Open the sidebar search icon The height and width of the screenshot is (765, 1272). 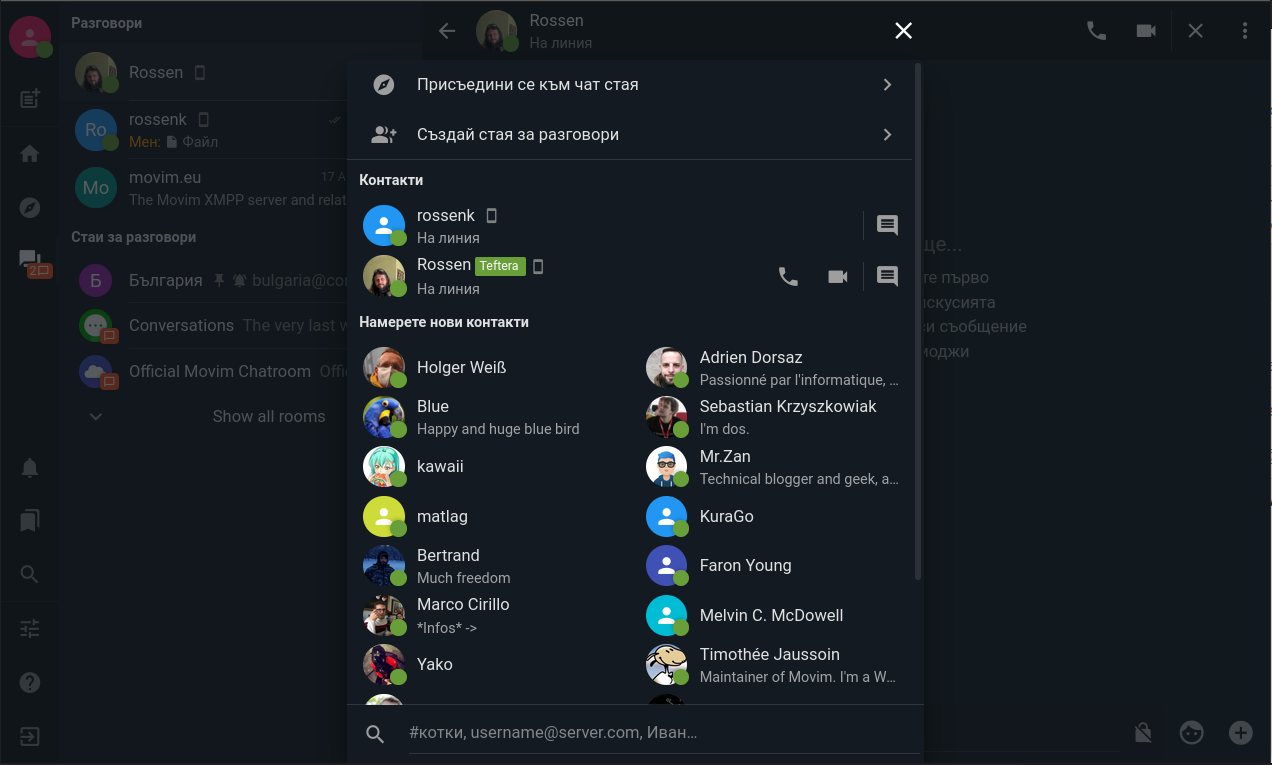(30, 574)
